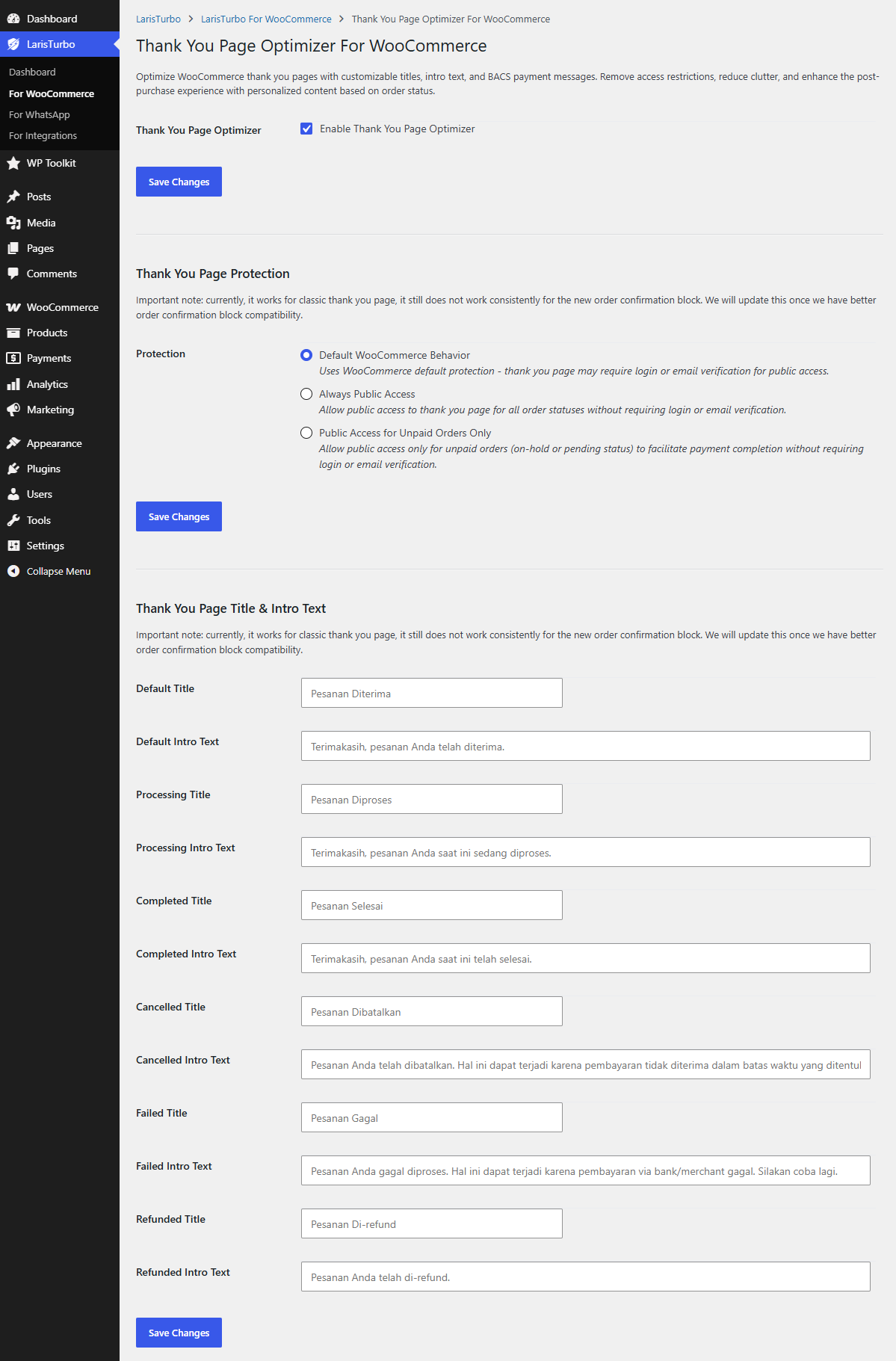
Task: Click LarisTurbo breadcrumb link
Action: pos(158,19)
